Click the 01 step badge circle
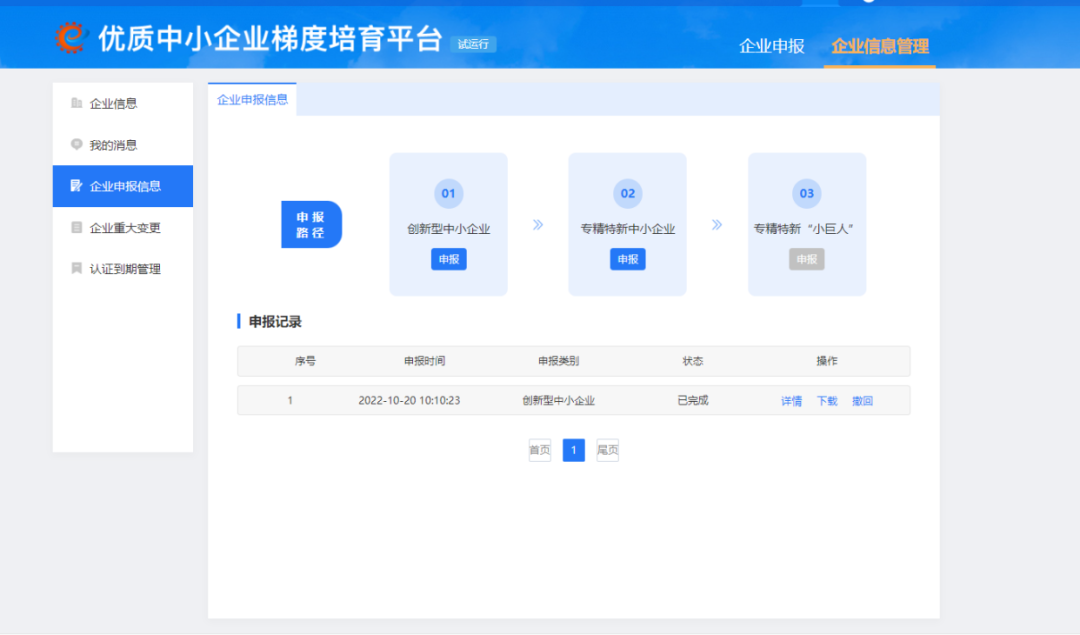 pyautogui.click(x=448, y=194)
